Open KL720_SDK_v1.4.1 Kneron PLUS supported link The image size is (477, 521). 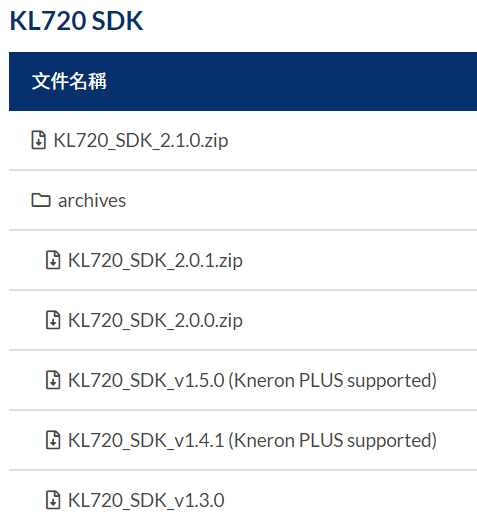point(252,441)
